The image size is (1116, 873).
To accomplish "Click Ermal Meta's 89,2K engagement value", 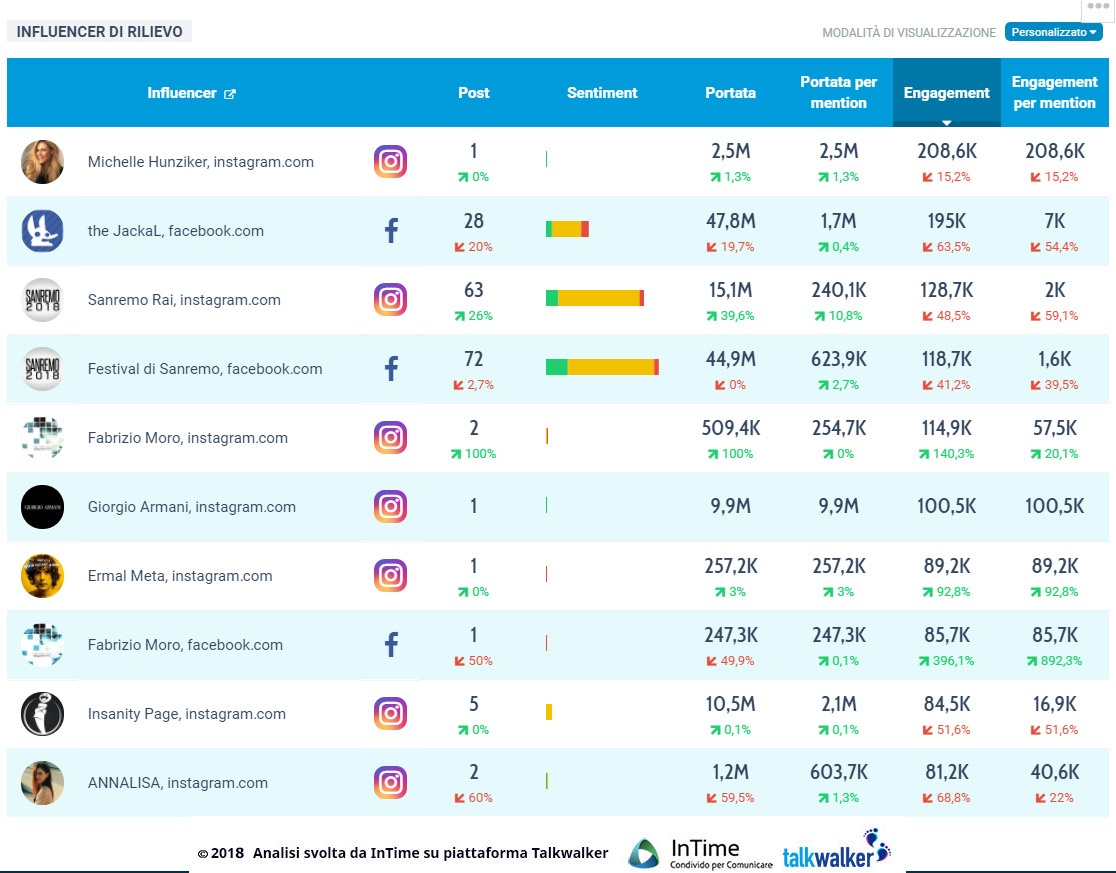I will (x=947, y=566).
